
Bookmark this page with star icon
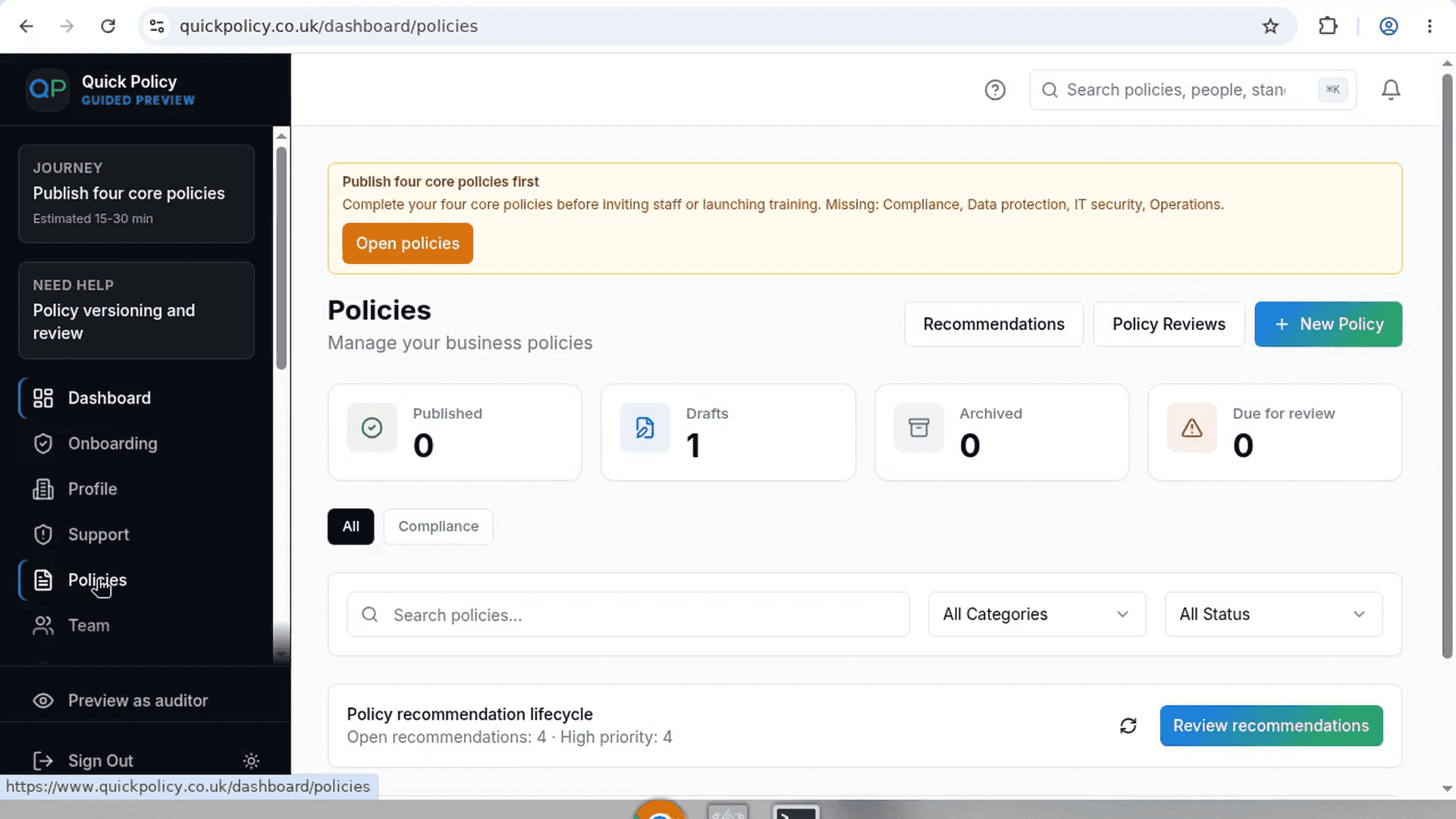1270,27
